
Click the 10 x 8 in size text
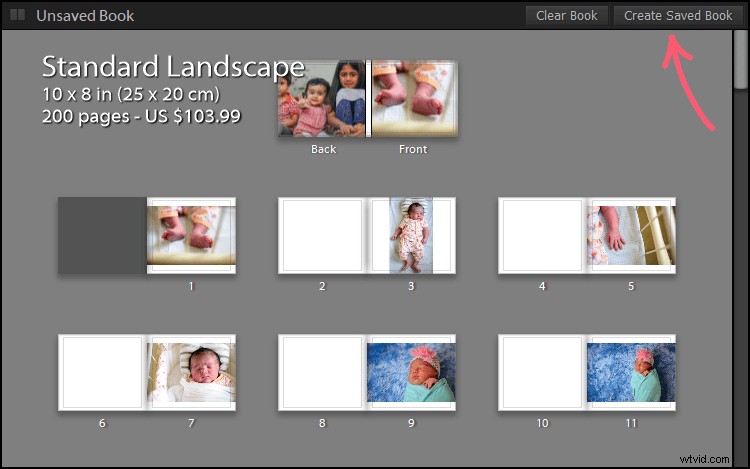[x=131, y=94]
